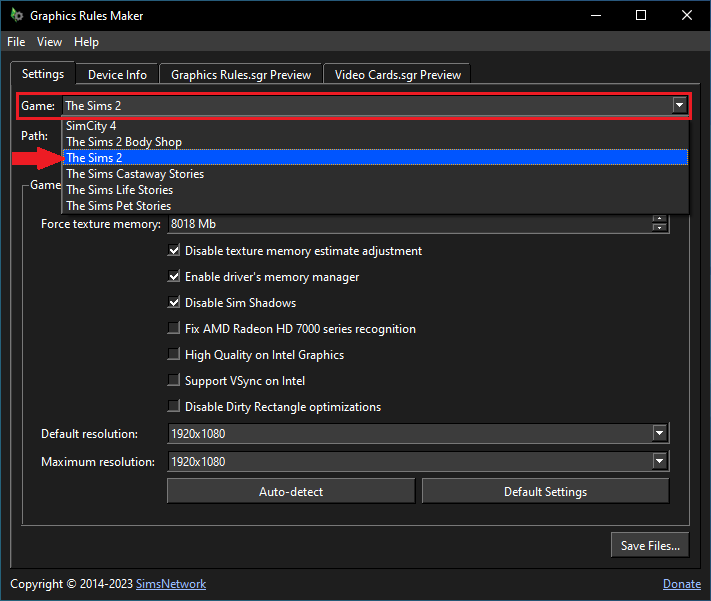Pick The Sims Pet Stories entry
This screenshot has width=711, height=601.
tap(118, 206)
